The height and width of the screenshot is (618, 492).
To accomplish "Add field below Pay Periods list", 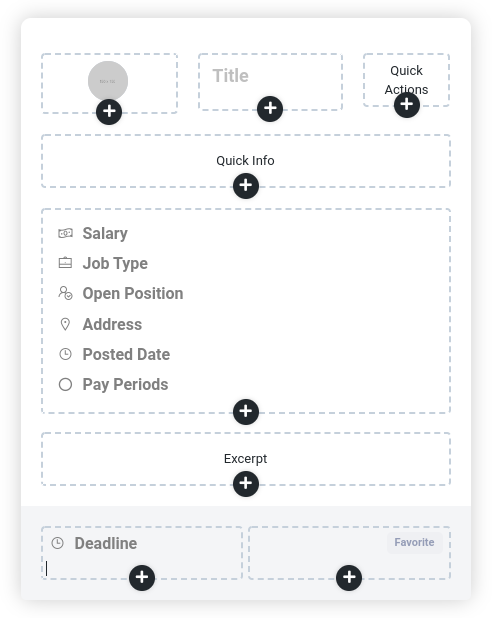I will (246, 411).
